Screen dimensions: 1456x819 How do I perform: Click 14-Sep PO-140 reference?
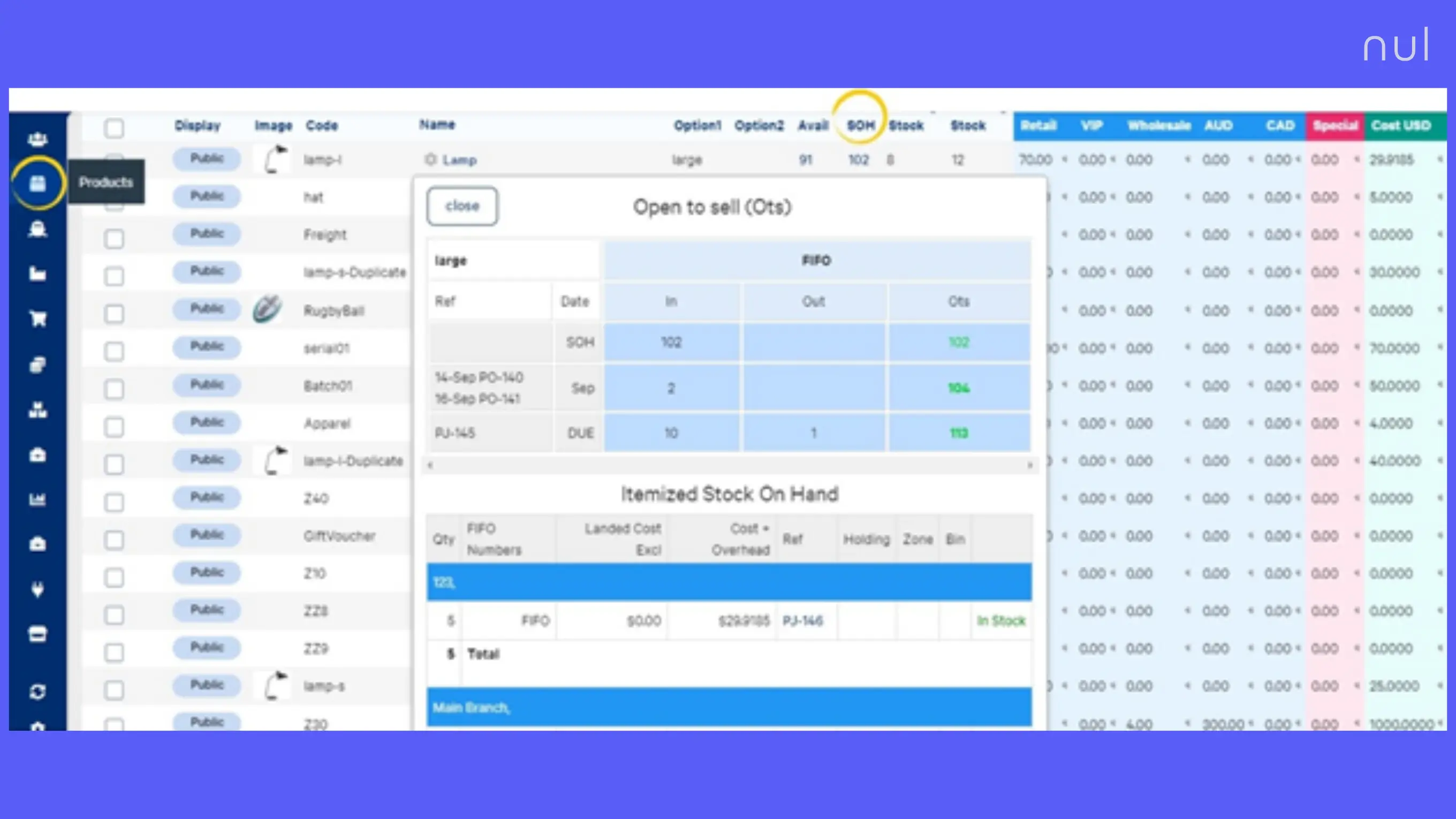tap(479, 377)
